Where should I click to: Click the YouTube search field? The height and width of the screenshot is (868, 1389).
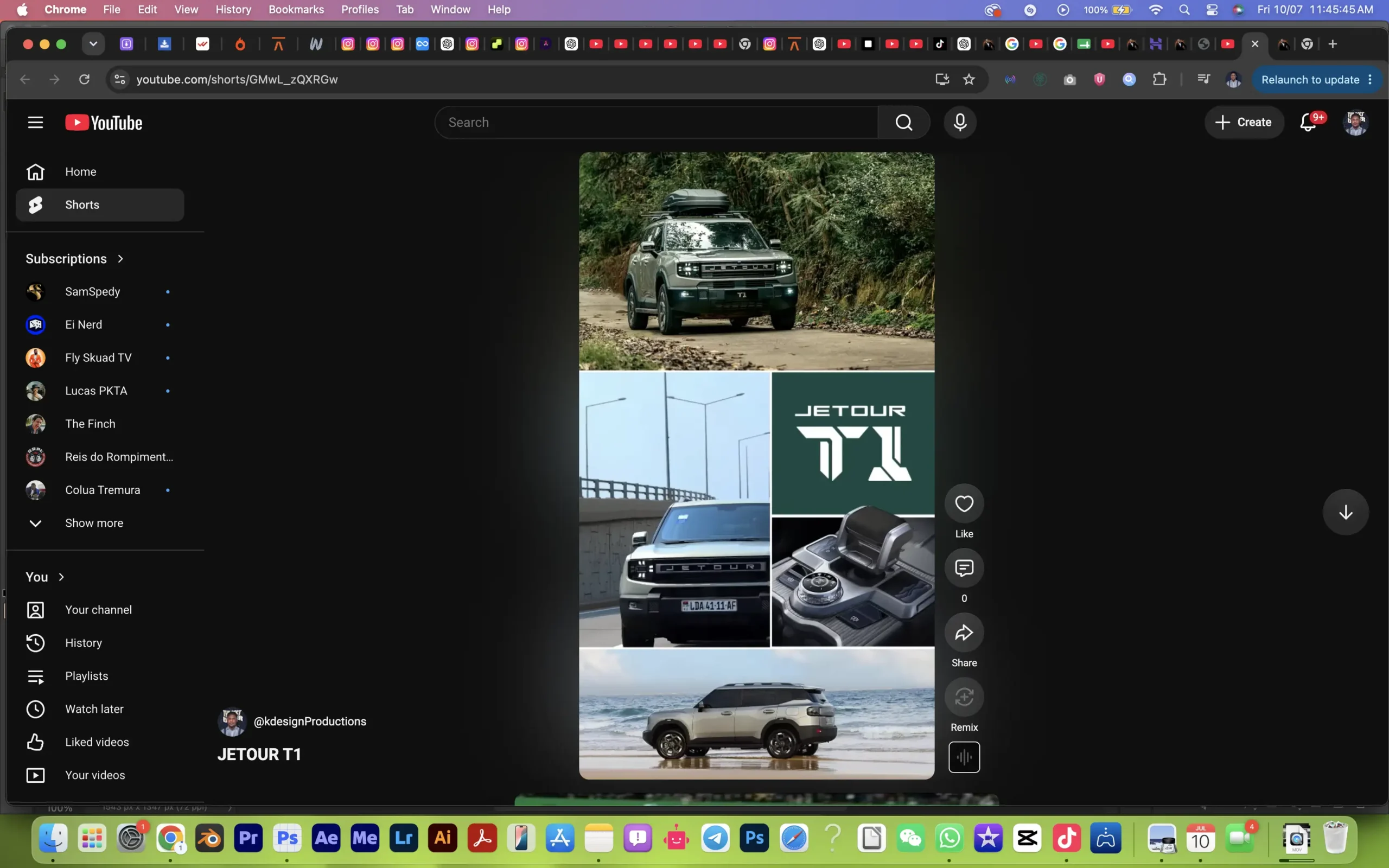656,122
